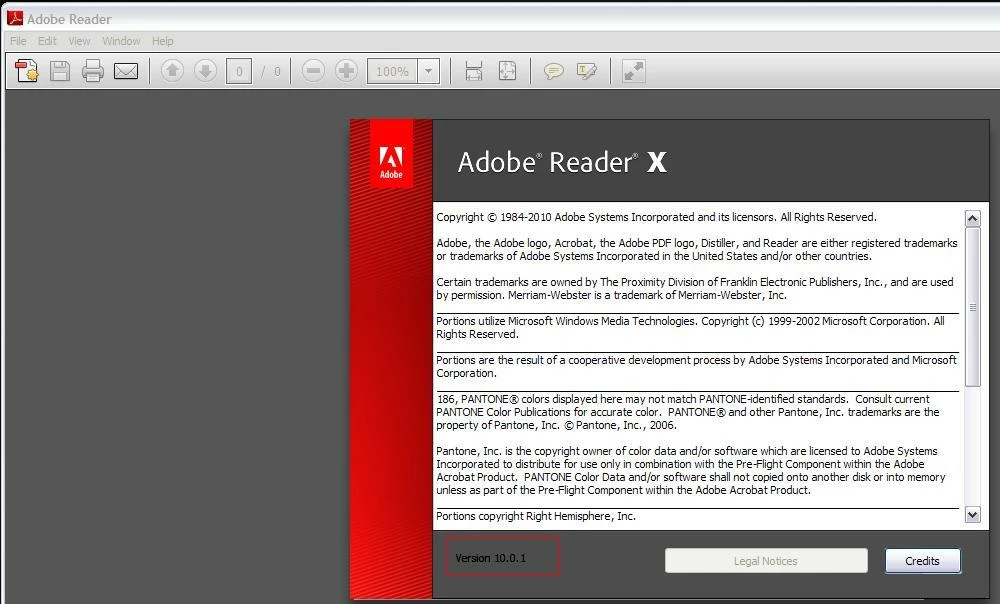Open the File menu
This screenshot has height=604, width=1000.
pos(18,41)
